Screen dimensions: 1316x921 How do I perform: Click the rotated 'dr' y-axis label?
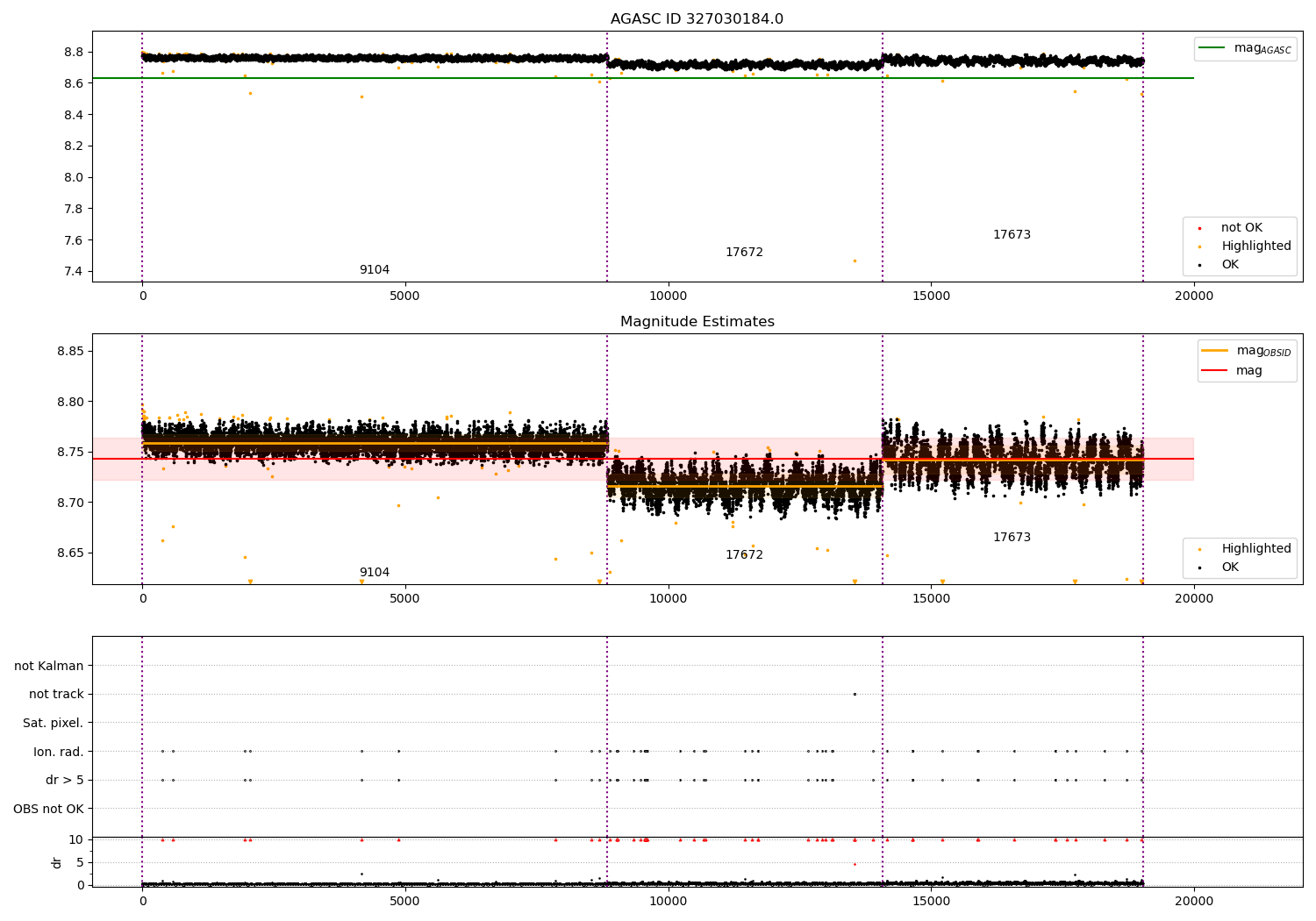57,862
